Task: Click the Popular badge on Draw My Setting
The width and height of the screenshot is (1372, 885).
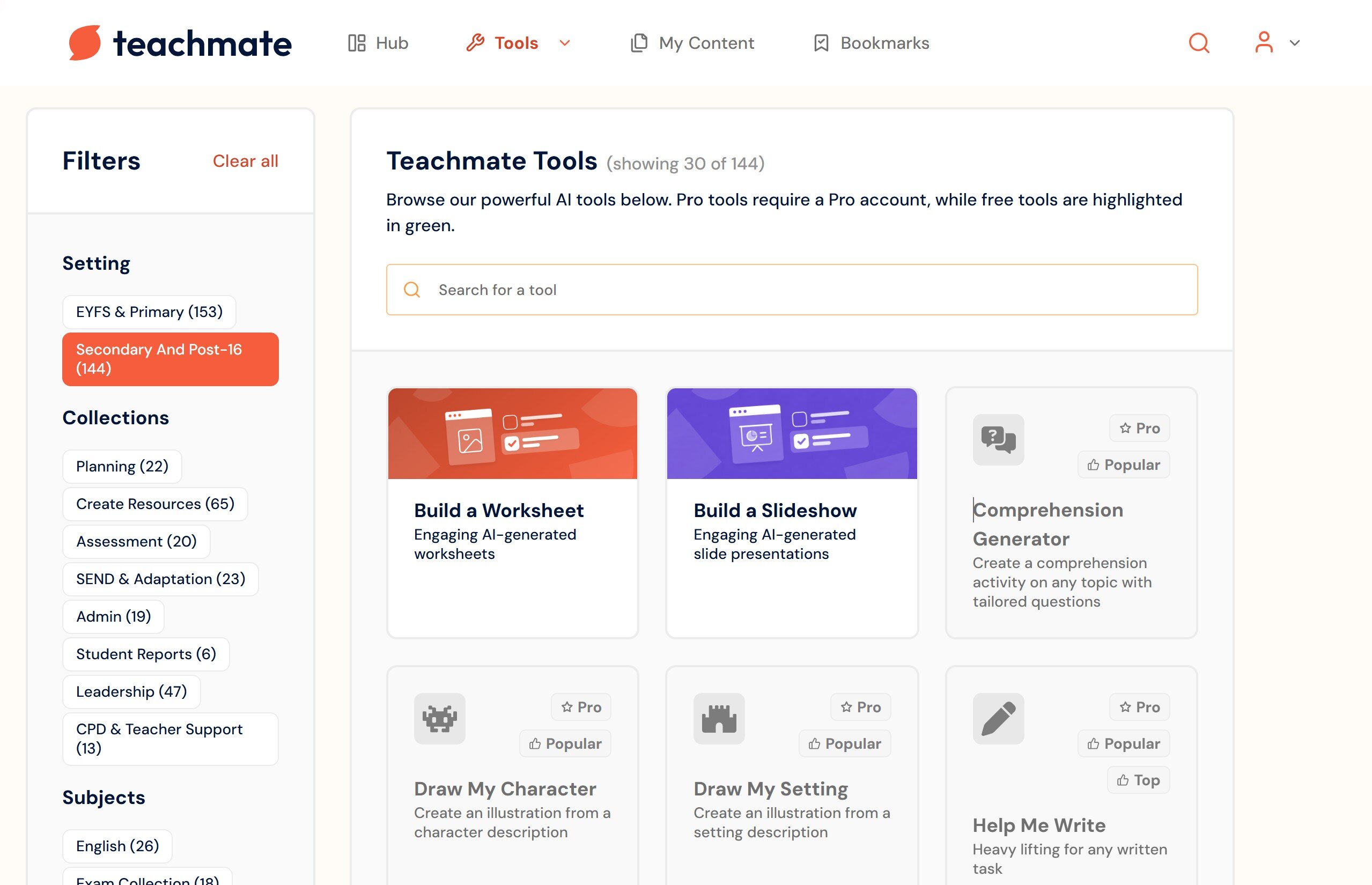Action: [845, 743]
